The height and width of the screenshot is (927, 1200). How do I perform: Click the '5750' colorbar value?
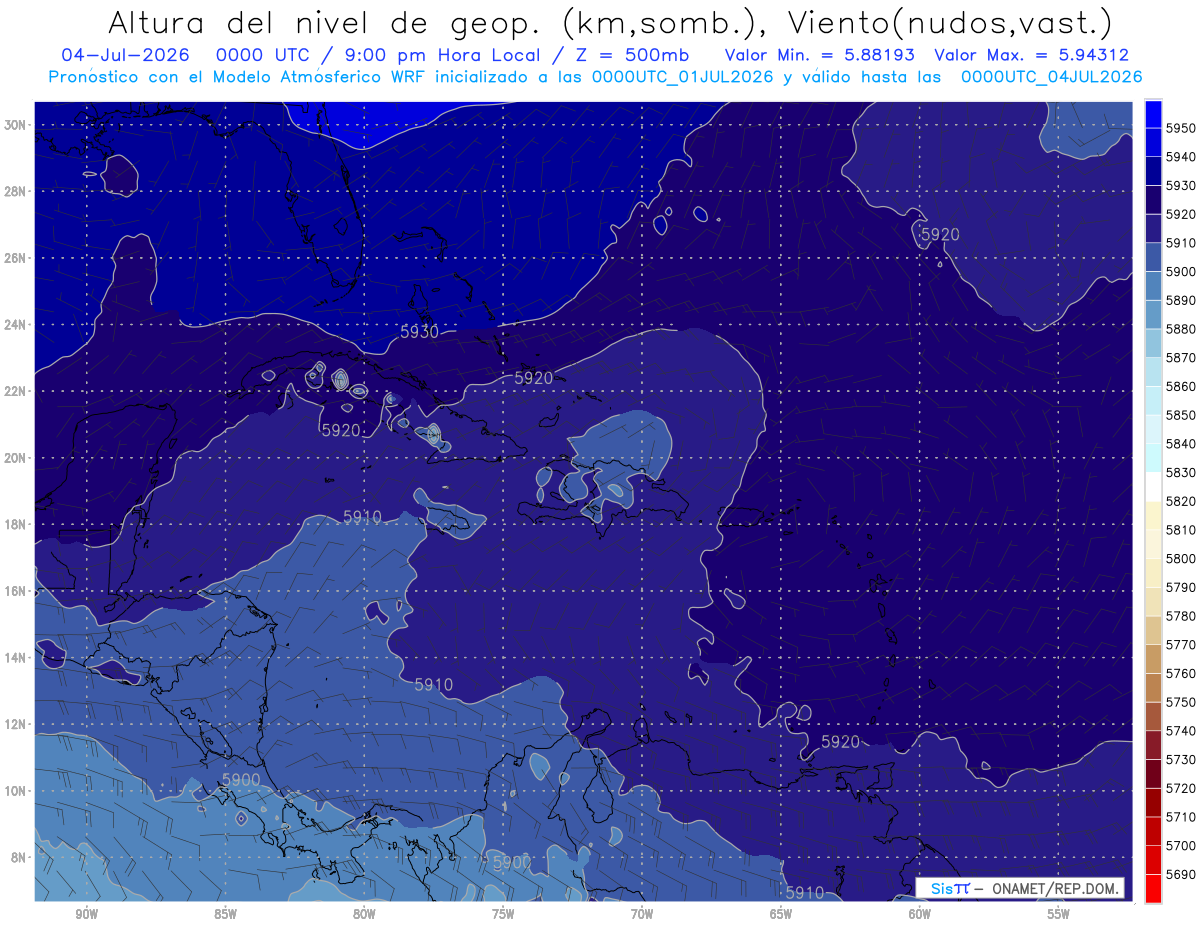click(x=1181, y=702)
